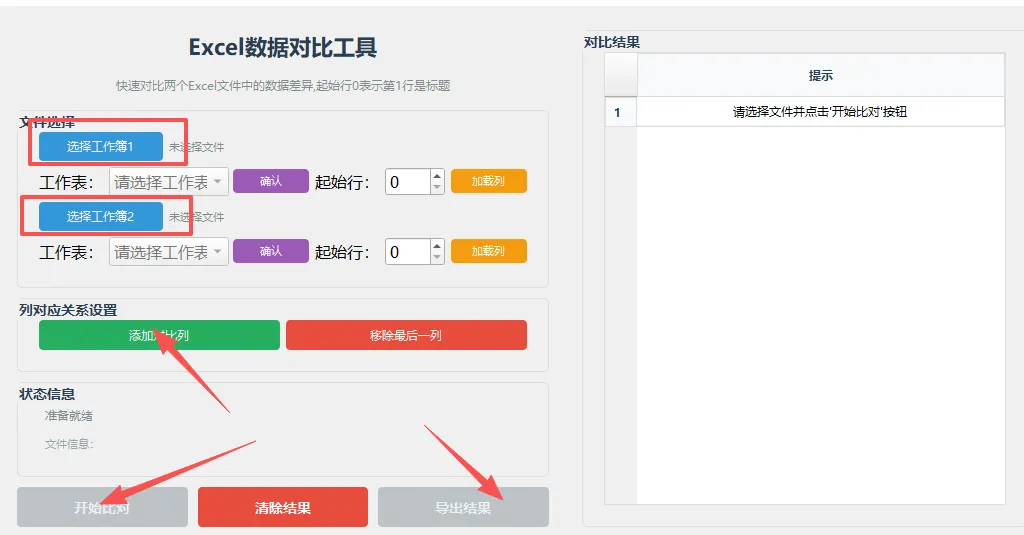The width and height of the screenshot is (1024, 535).
Task: Click the 移除最后一列 button
Action: pyautogui.click(x=406, y=335)
